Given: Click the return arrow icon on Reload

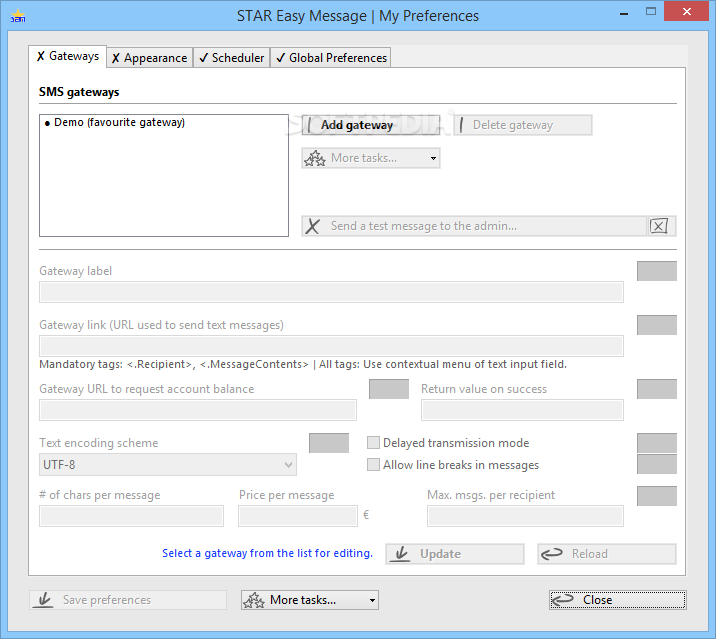Looking at the screenshot, I should [x=552, y=554].
